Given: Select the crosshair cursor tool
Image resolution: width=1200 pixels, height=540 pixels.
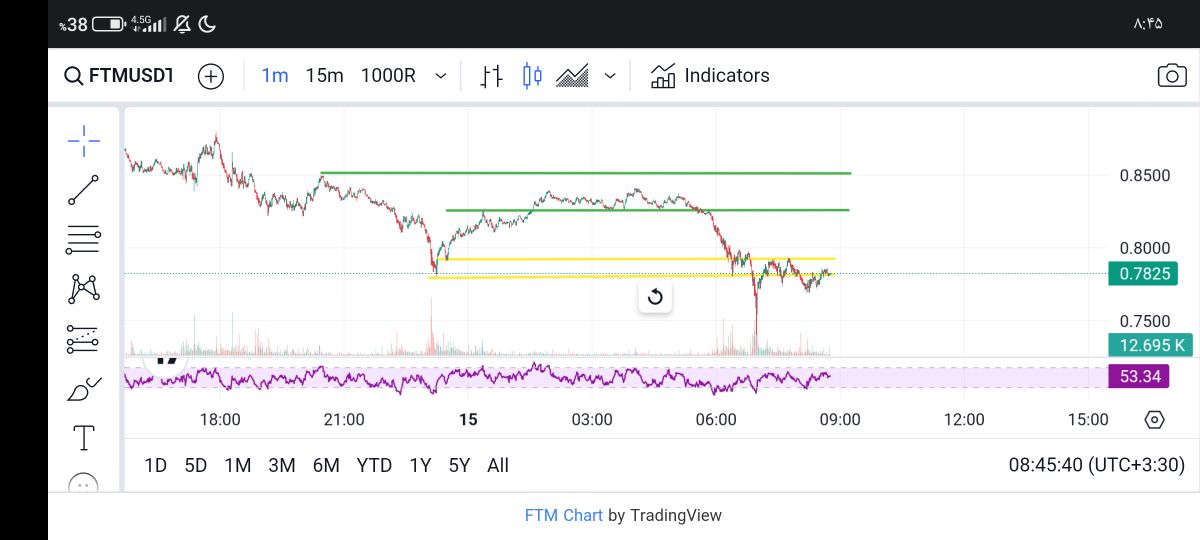Looking at the screenshot, I should (x=84, y=141).
